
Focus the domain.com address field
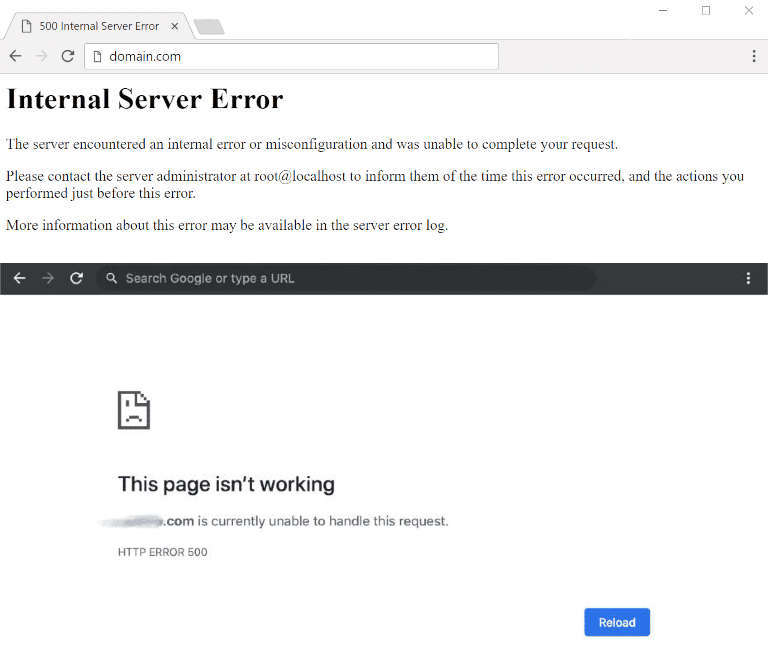coord(300,57)
